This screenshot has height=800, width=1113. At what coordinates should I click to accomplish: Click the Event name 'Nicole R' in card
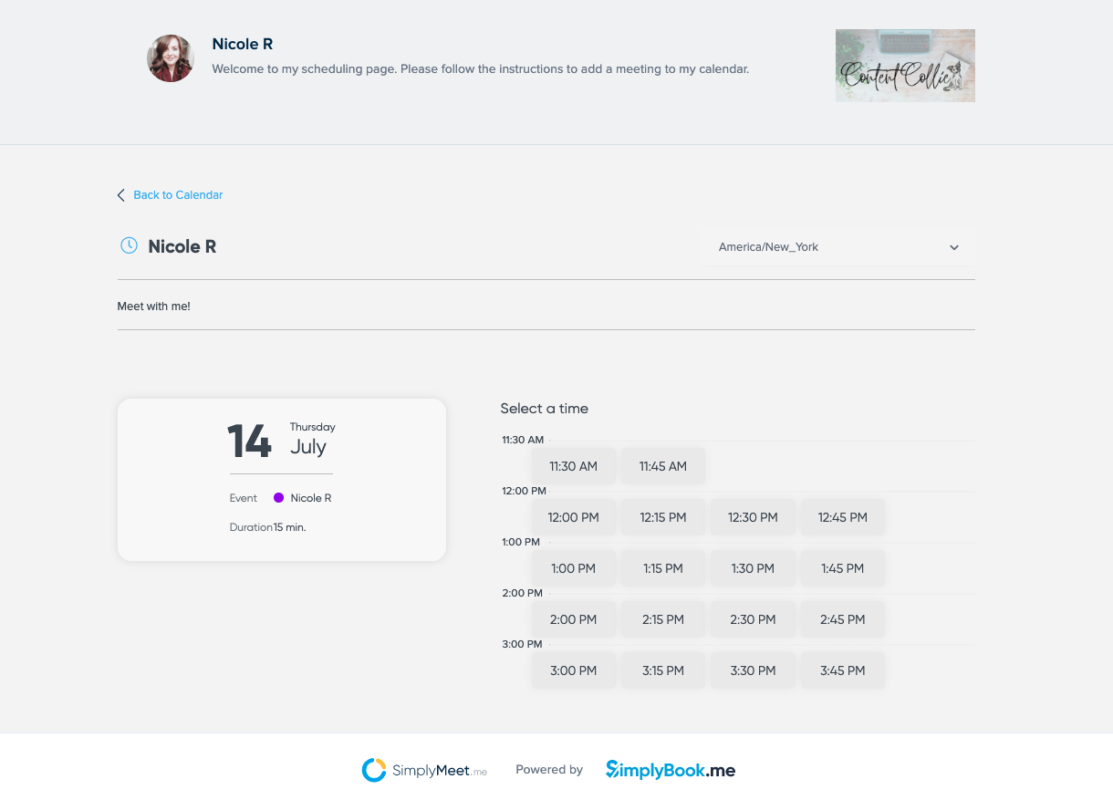311,498
